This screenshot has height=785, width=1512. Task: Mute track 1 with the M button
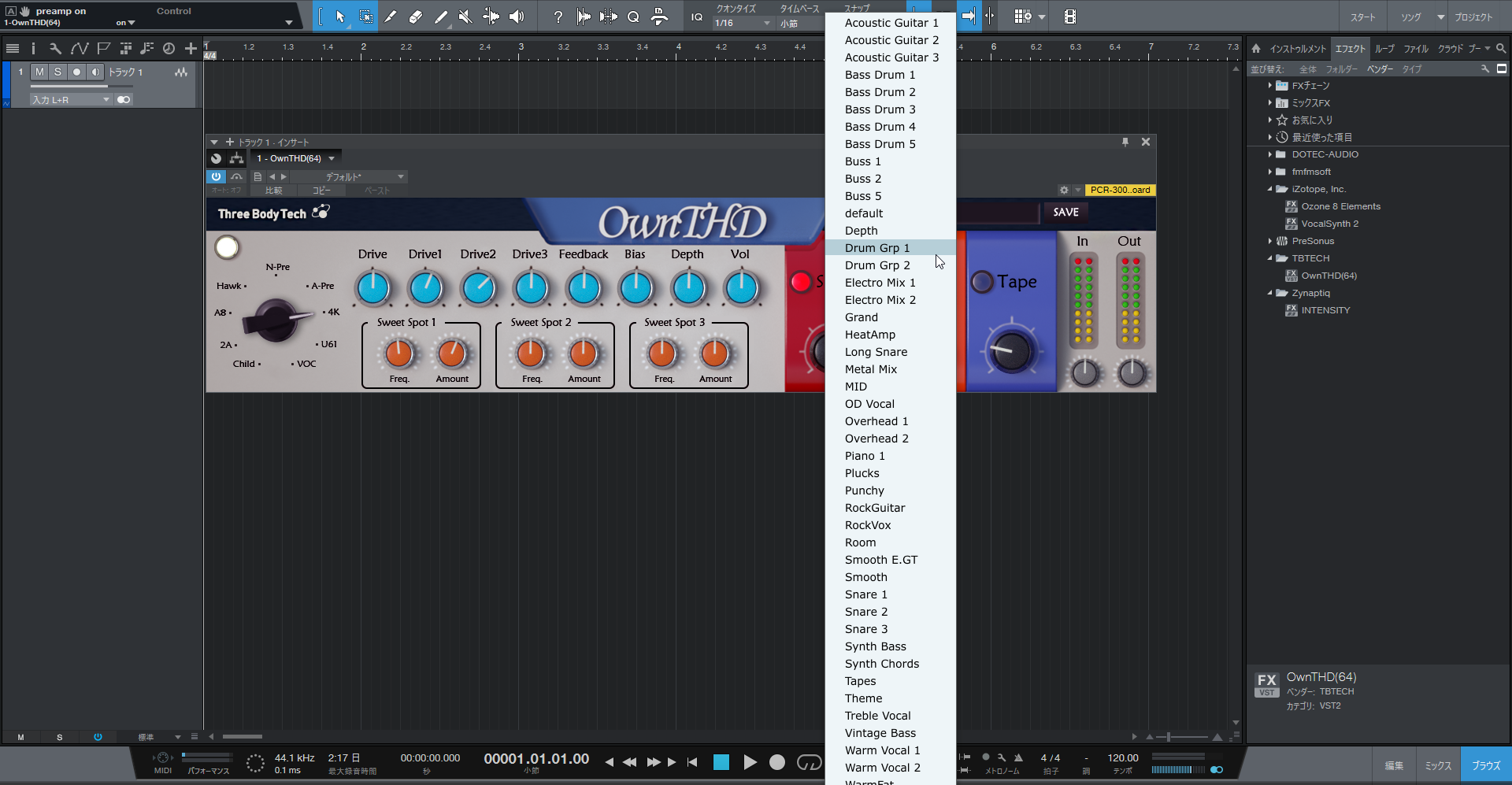[39, 72]
